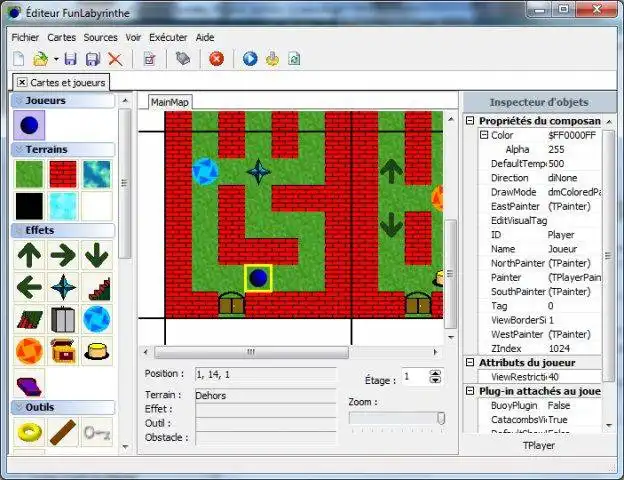Select the black hole terrain tile
This screenshot has height=480, width=624.
pyautogui.click(x=29, y=206)
